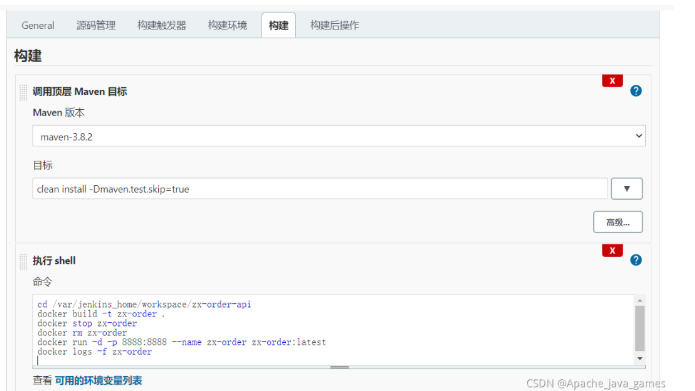Click the shell command scrollbar down arrow
Viewport: 695px width, 391px height.
(640, 359)
